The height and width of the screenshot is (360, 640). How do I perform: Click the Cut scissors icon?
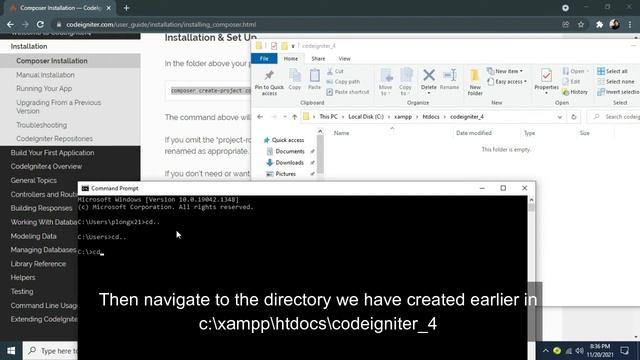tap(330, 71)
